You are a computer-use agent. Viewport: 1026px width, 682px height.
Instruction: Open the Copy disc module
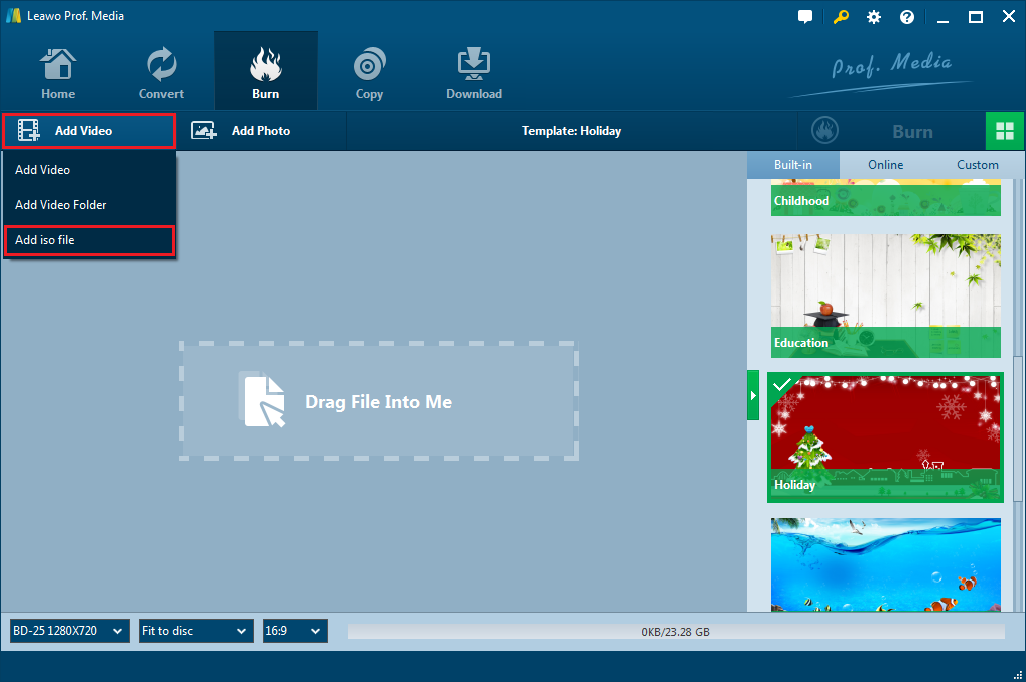(369, 73)
